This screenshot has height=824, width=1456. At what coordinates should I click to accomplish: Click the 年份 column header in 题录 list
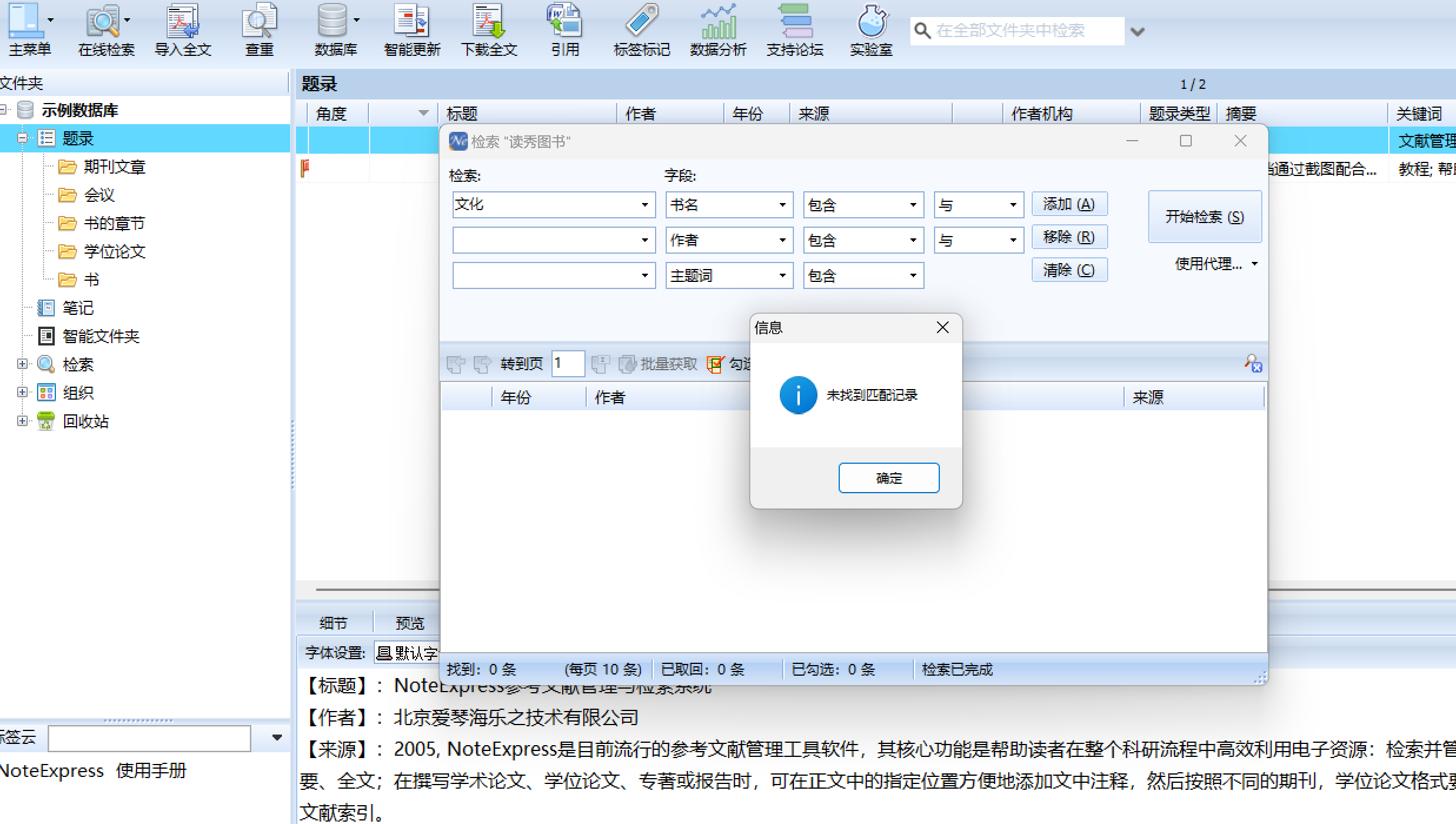click(x=756, y=114)
